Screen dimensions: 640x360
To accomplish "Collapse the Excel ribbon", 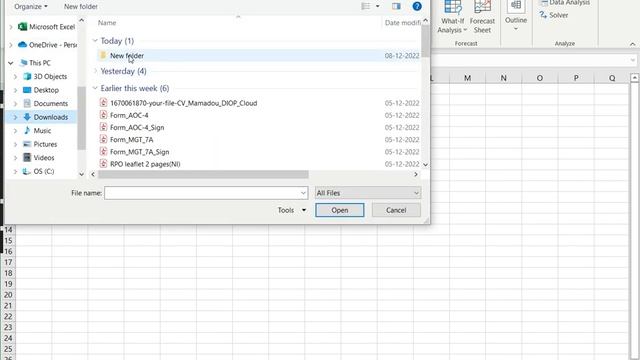I will tap(632, 44).
